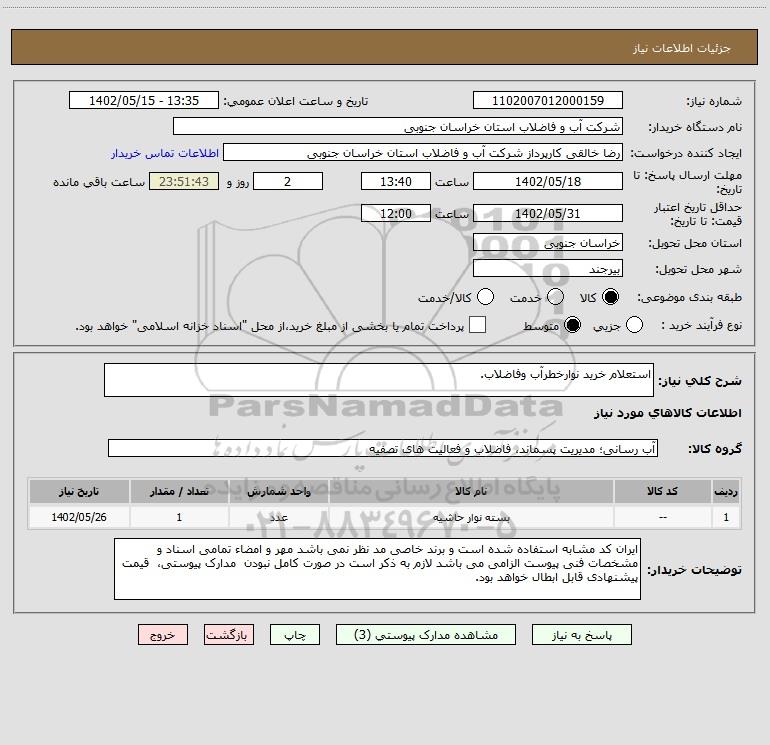Click the unit cell عدد
The height and width of the screenshot is (745, 770).
tap(278, 517)
